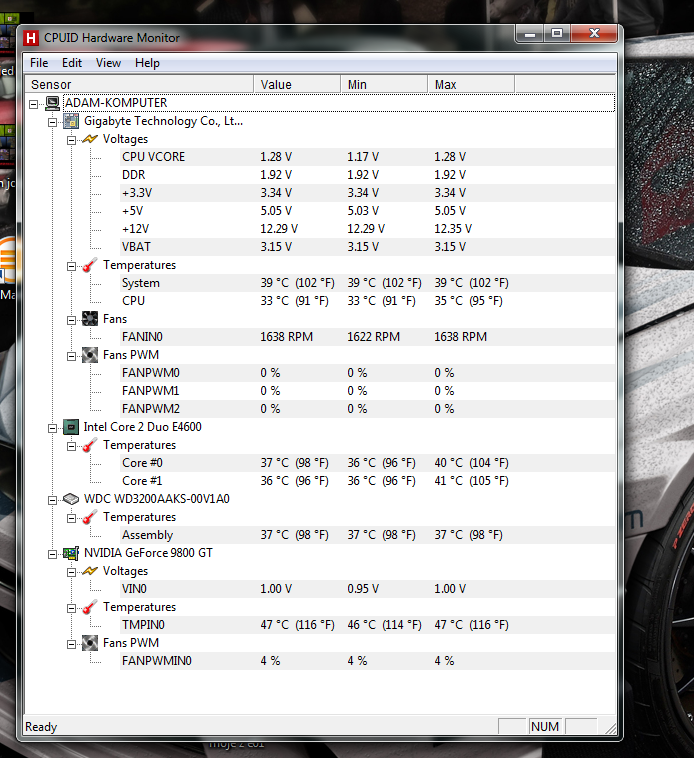Click the Gigabyte motherboard icon
694x758 pixels.
(71, 121)
